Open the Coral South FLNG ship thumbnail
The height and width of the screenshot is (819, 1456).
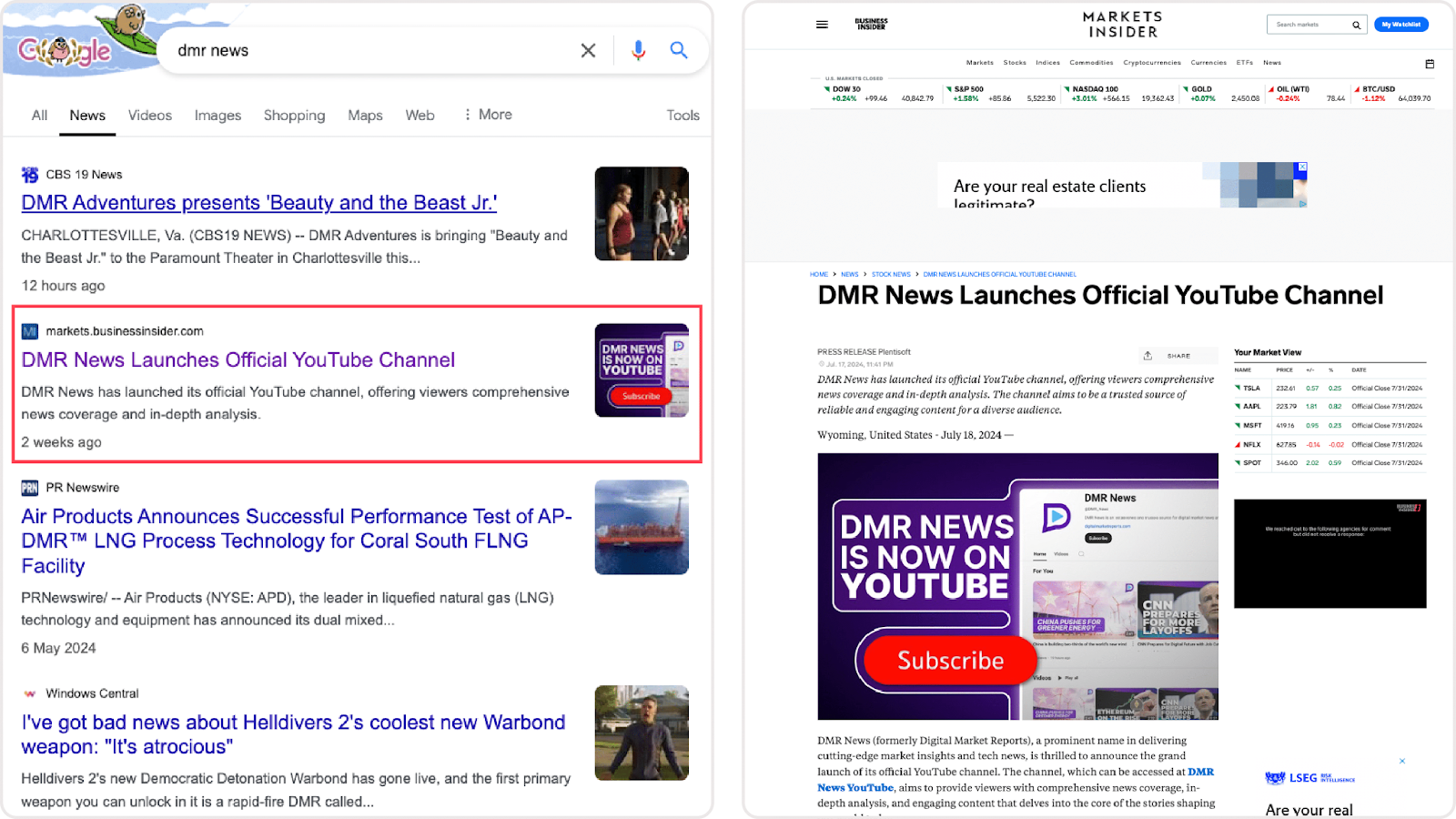click(x=642, y=527)
